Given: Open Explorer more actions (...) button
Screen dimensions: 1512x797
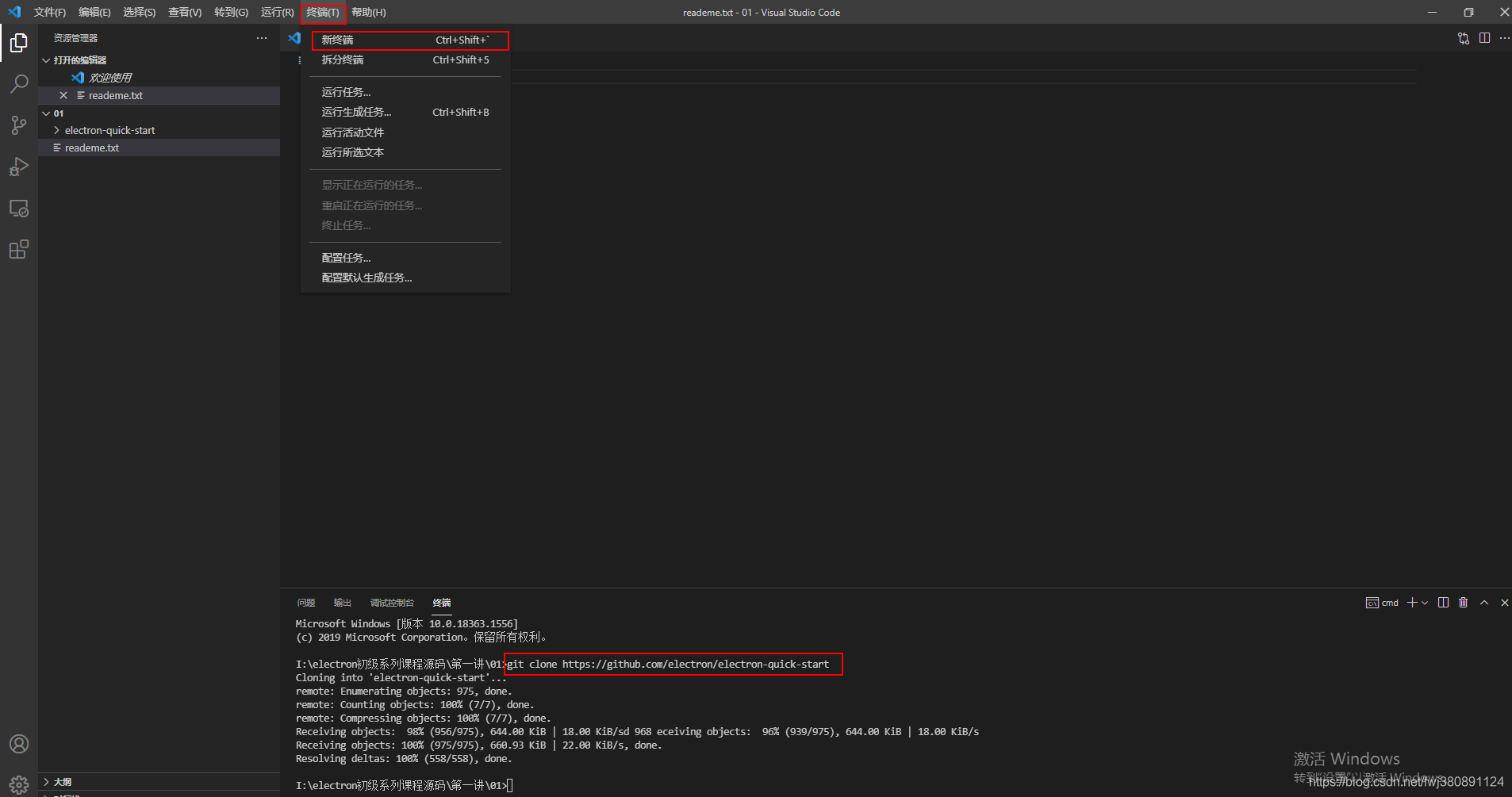Looking at the screenshot, I should pyautogui.click(x=262, y=37).
